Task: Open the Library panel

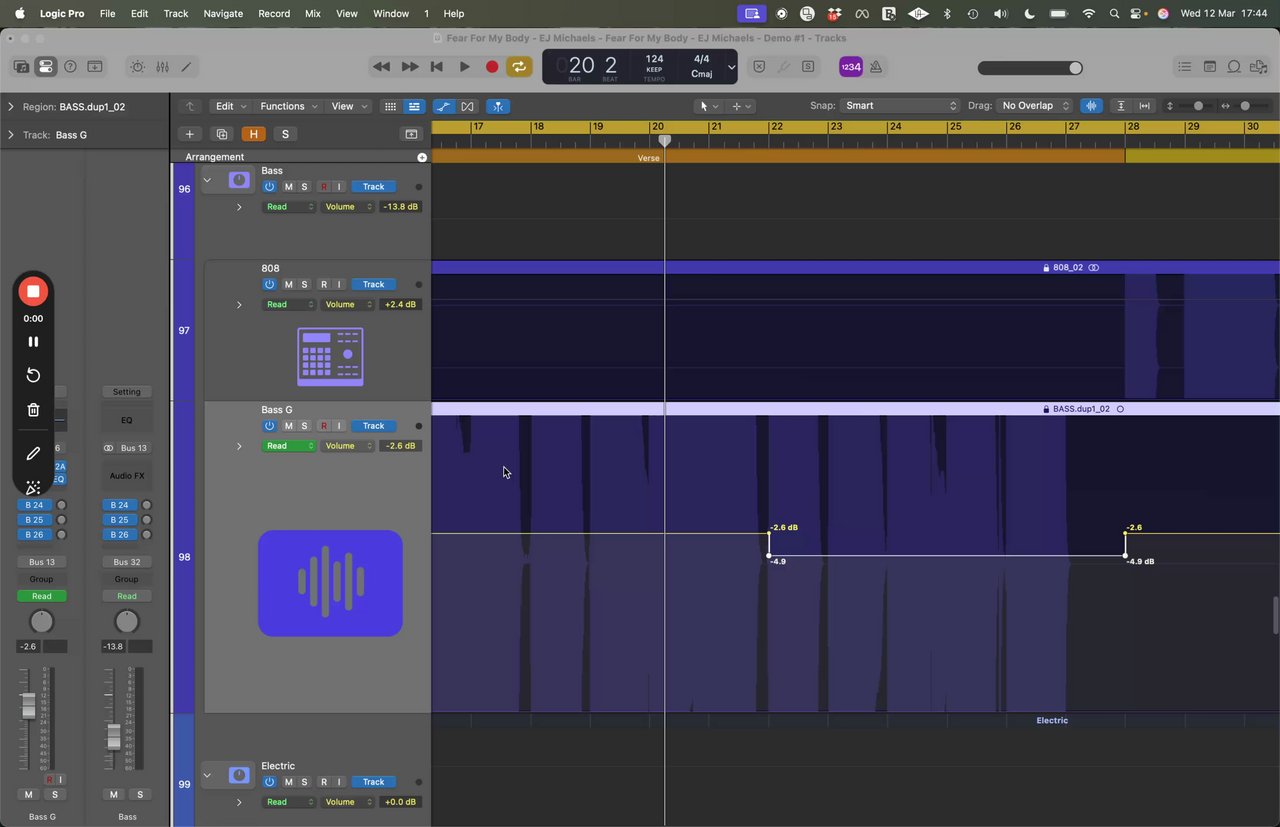Action: click(x=21, y=67)
